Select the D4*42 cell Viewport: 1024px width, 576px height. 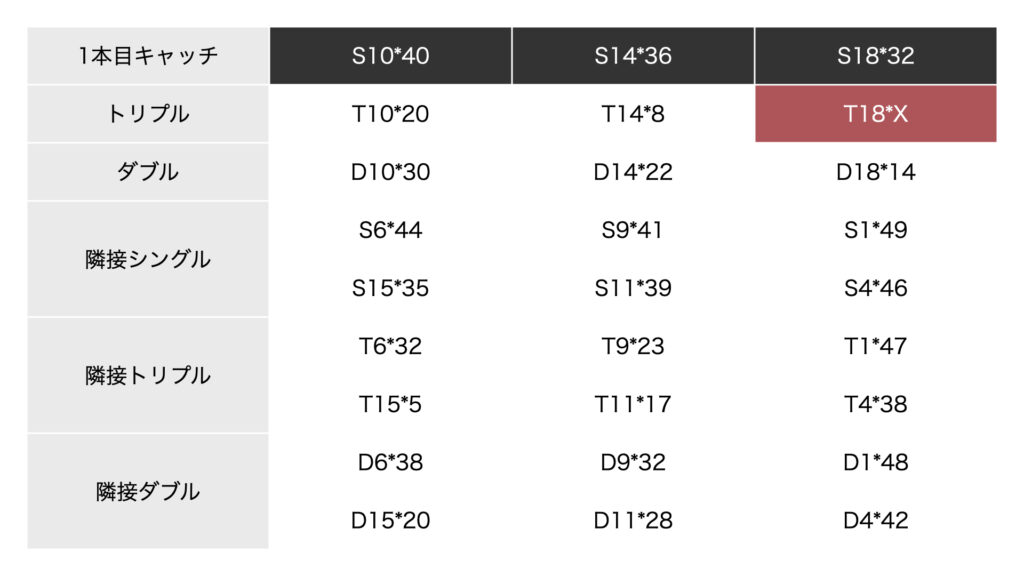coord(876,520)
